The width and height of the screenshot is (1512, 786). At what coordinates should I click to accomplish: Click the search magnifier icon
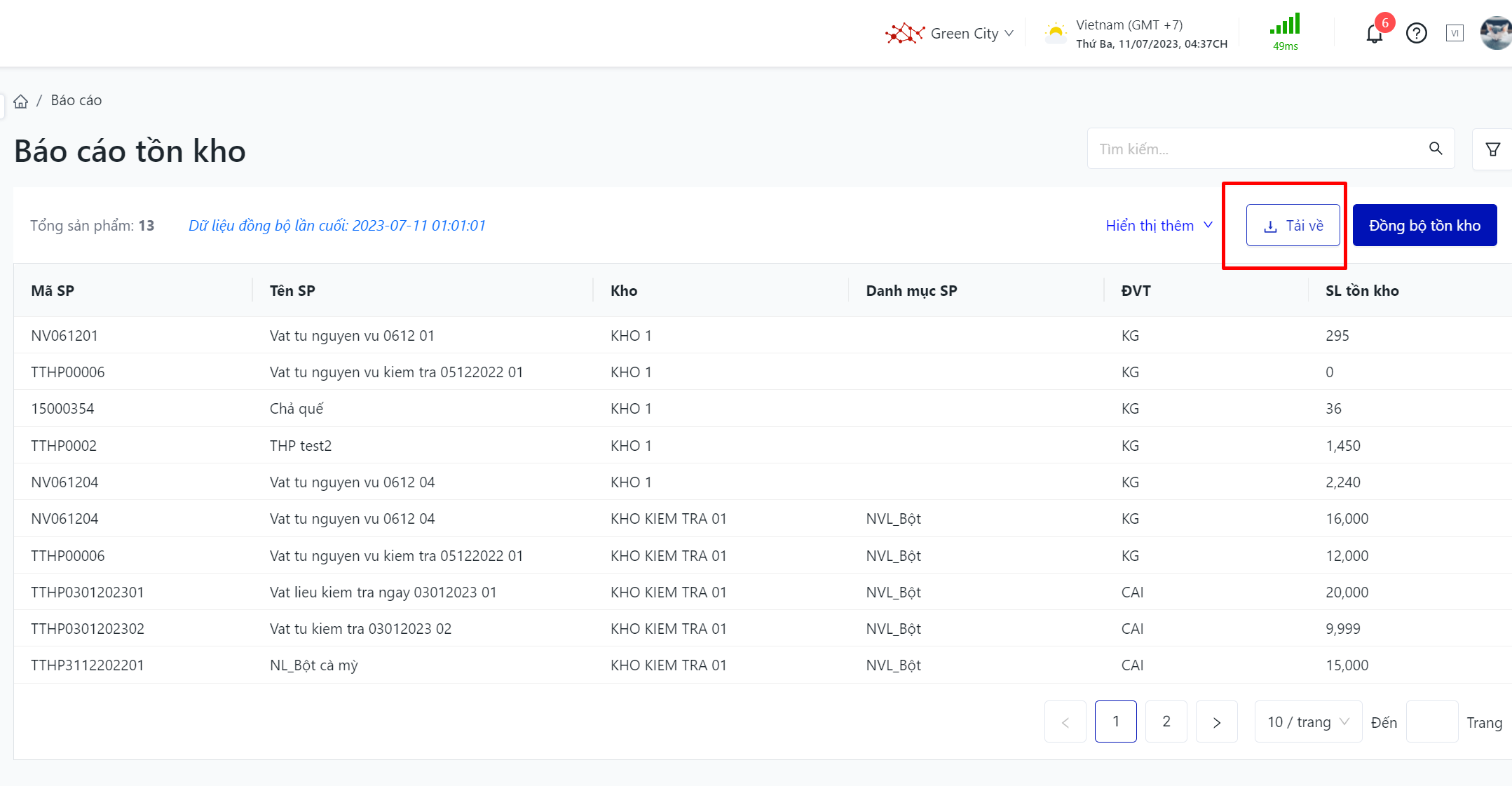click(x=1436, y=149)
